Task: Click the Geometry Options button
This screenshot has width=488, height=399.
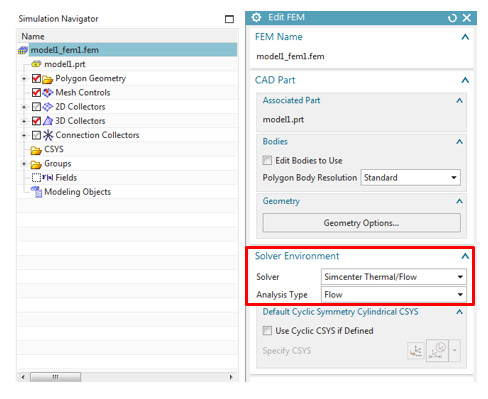Action: 362,223
